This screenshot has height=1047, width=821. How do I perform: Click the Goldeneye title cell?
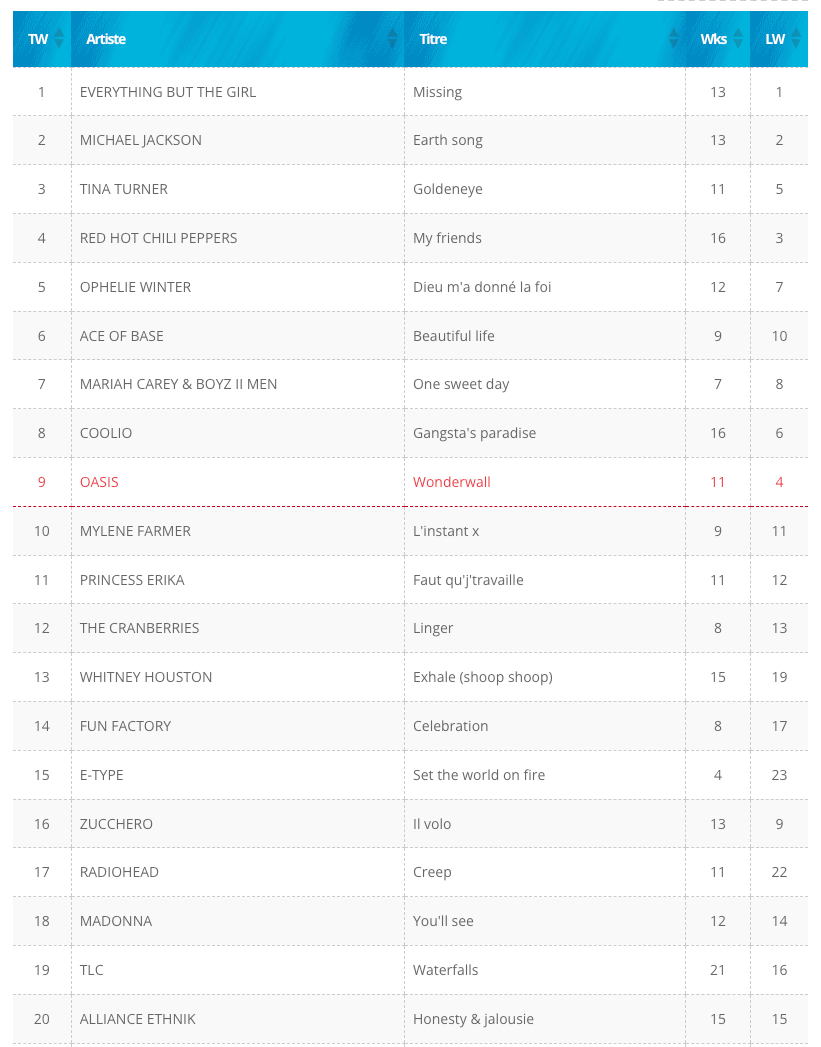[446, 189]
